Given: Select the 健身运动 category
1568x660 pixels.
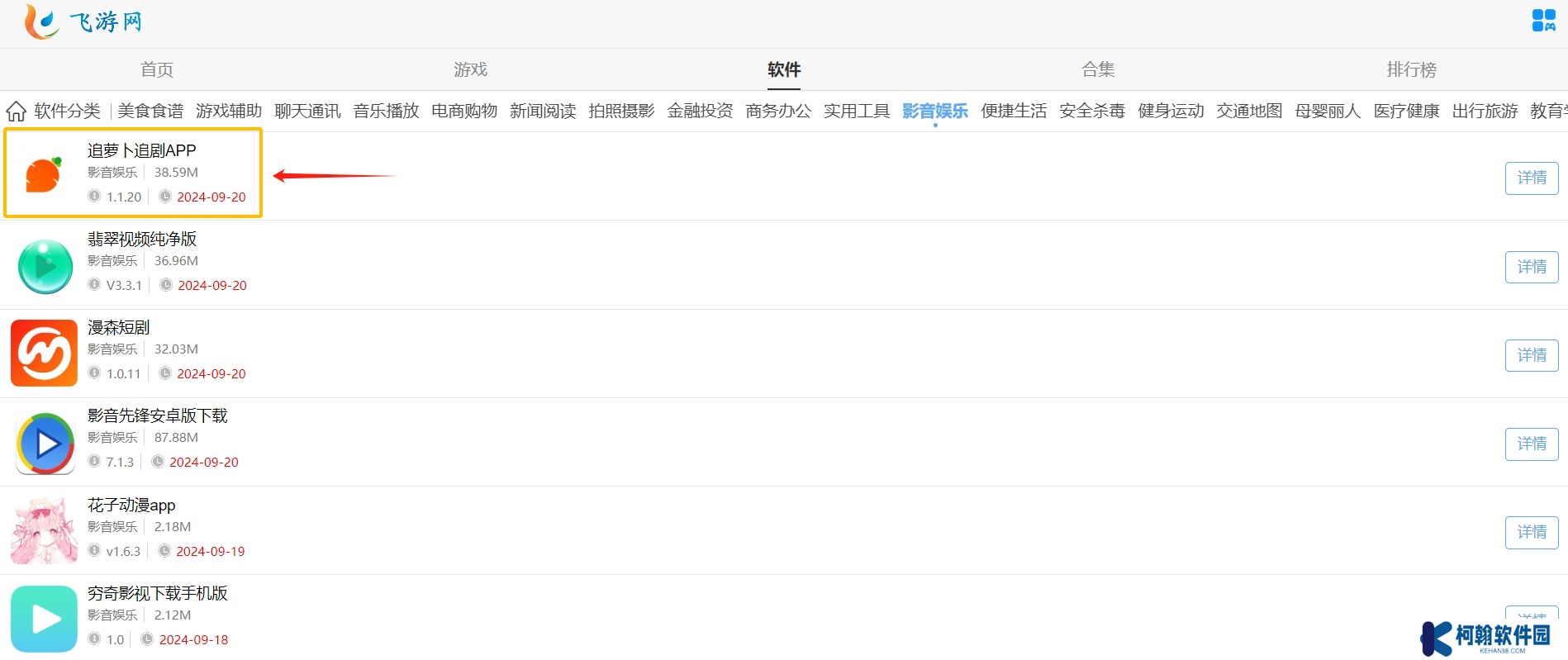Looking at the screenshot, I should (x=1171, y=111).
